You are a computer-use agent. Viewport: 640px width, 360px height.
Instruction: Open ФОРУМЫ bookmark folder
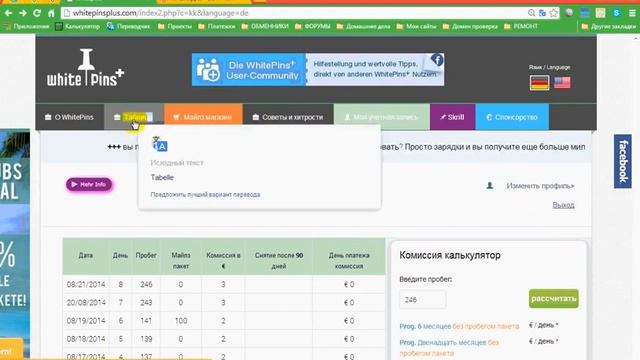point(313,27)
